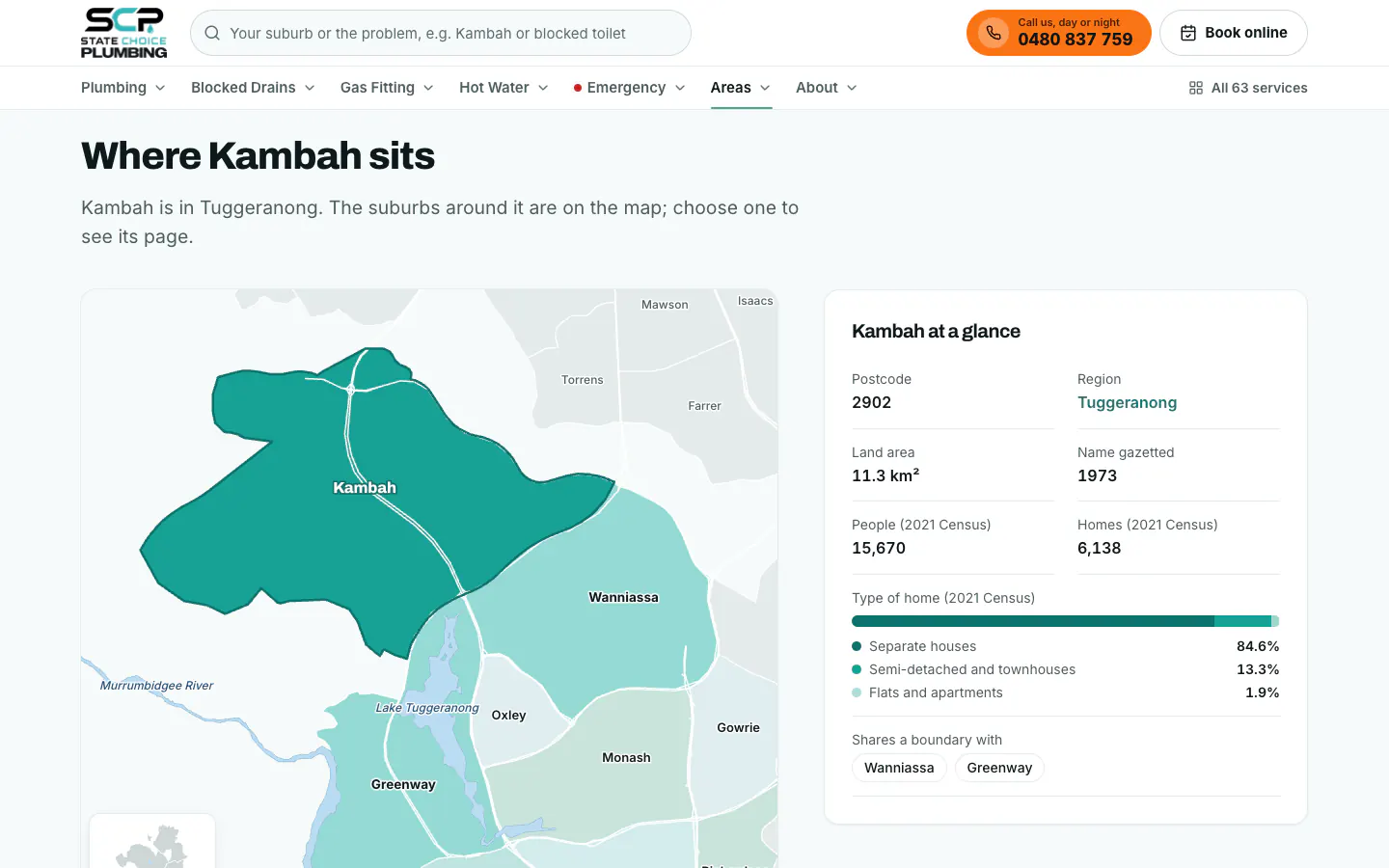Viewport: 1389px width, 868px height.
Task: Click the locator minimap thumbnail
Action: pos(152,841)
